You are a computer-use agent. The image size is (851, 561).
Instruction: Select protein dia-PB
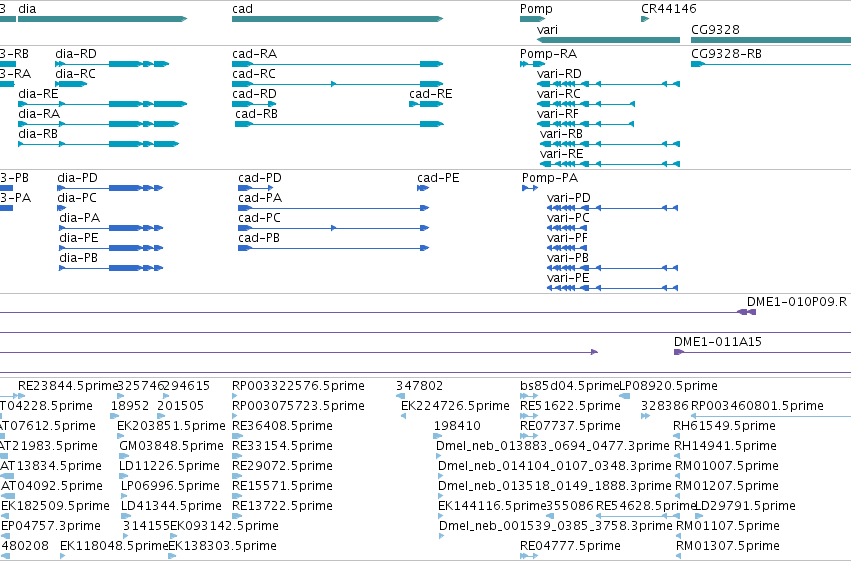(111, 268)
